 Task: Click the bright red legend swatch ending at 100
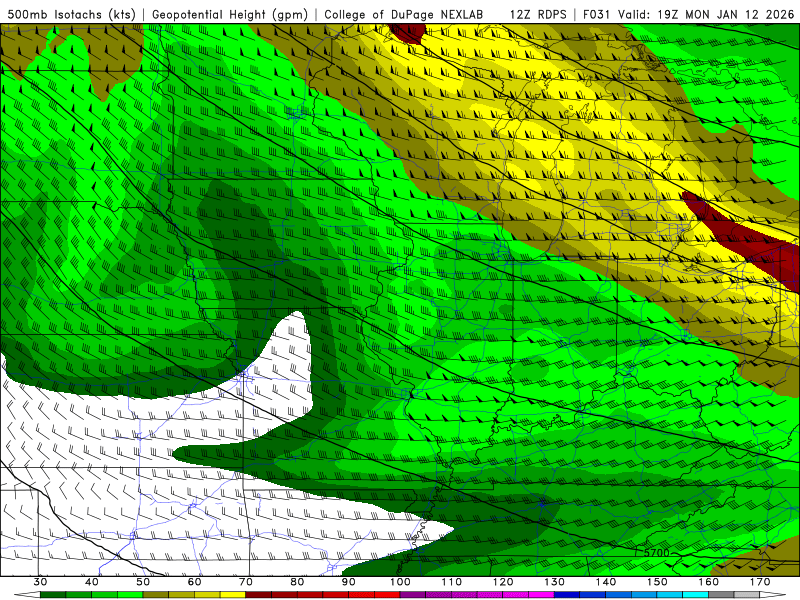click(387, 595)
